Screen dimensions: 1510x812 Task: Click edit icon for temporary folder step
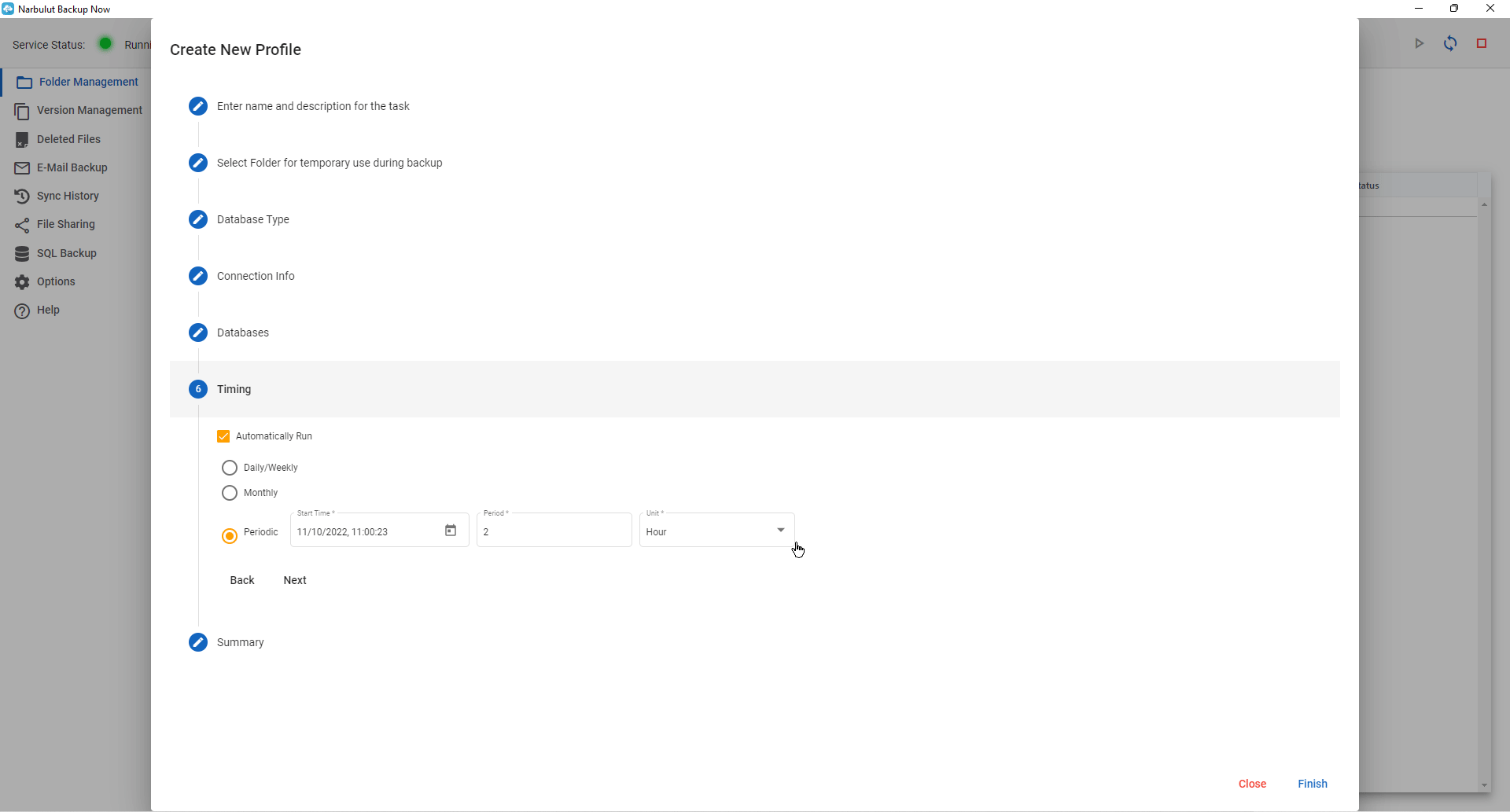(198, 163)
